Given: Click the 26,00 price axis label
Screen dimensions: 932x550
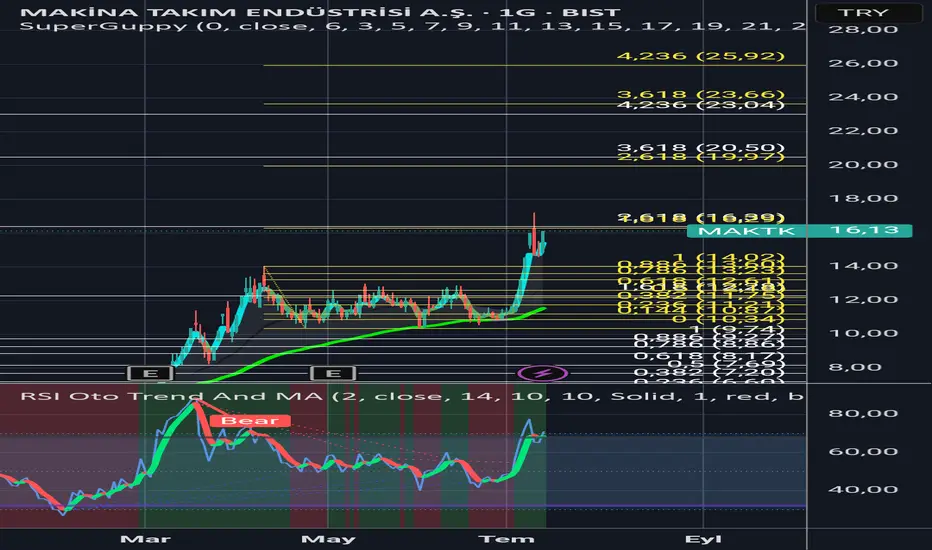Looking at the screenshot, I should [x=863, y=63].
